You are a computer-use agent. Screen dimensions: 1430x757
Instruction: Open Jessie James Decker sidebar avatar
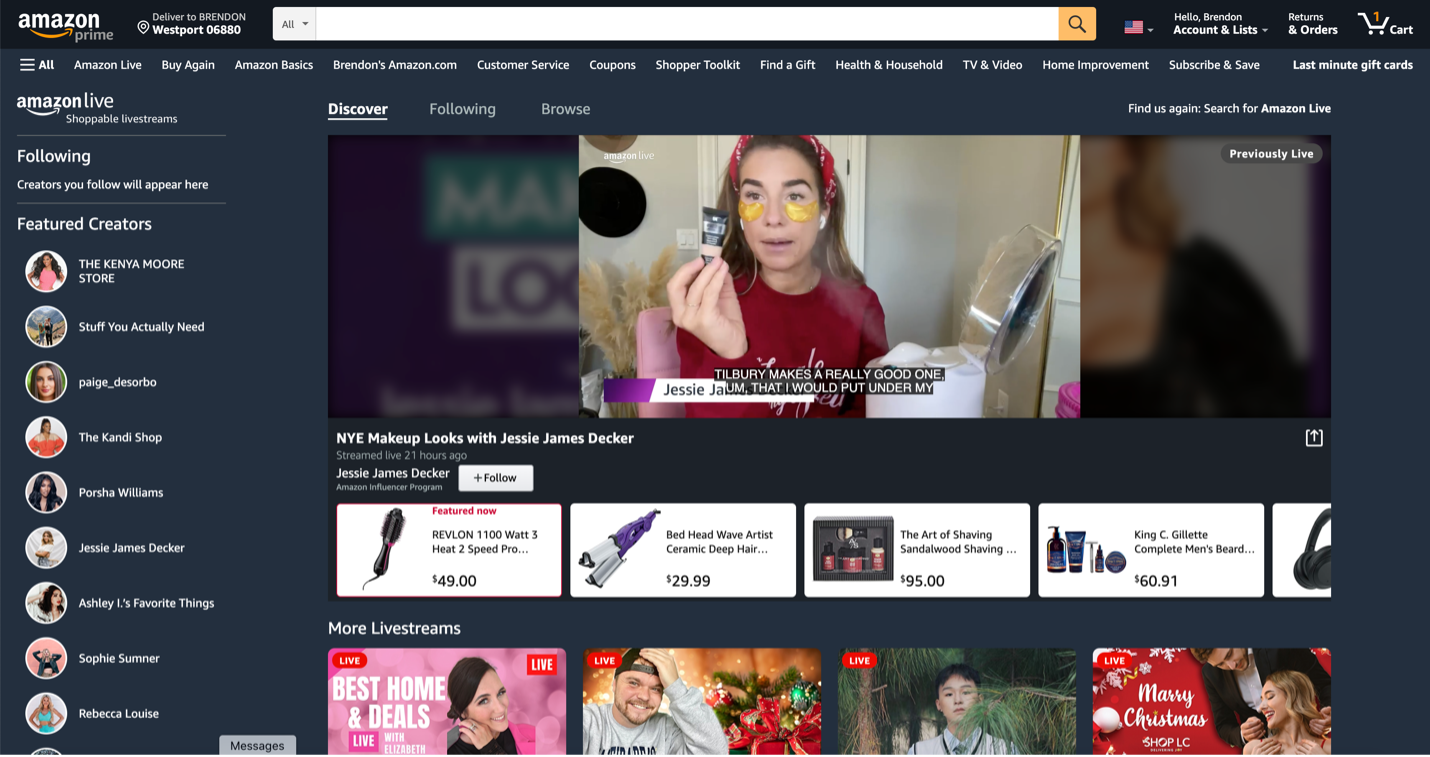click(46, 548)
